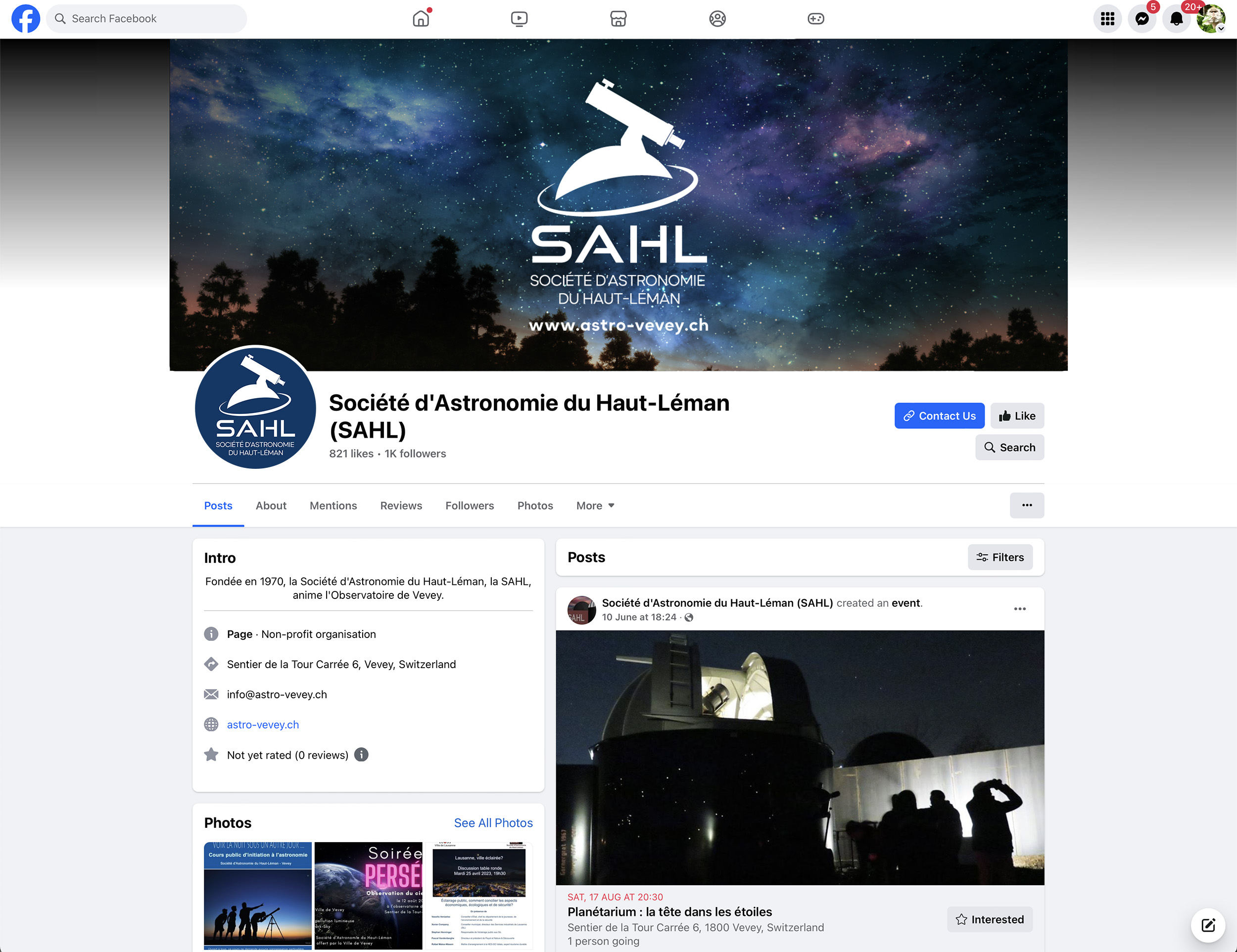Like the page with Like button
Image resolution: width=1237 pixels, height=952 pixels.
(x=1017, y=416)
